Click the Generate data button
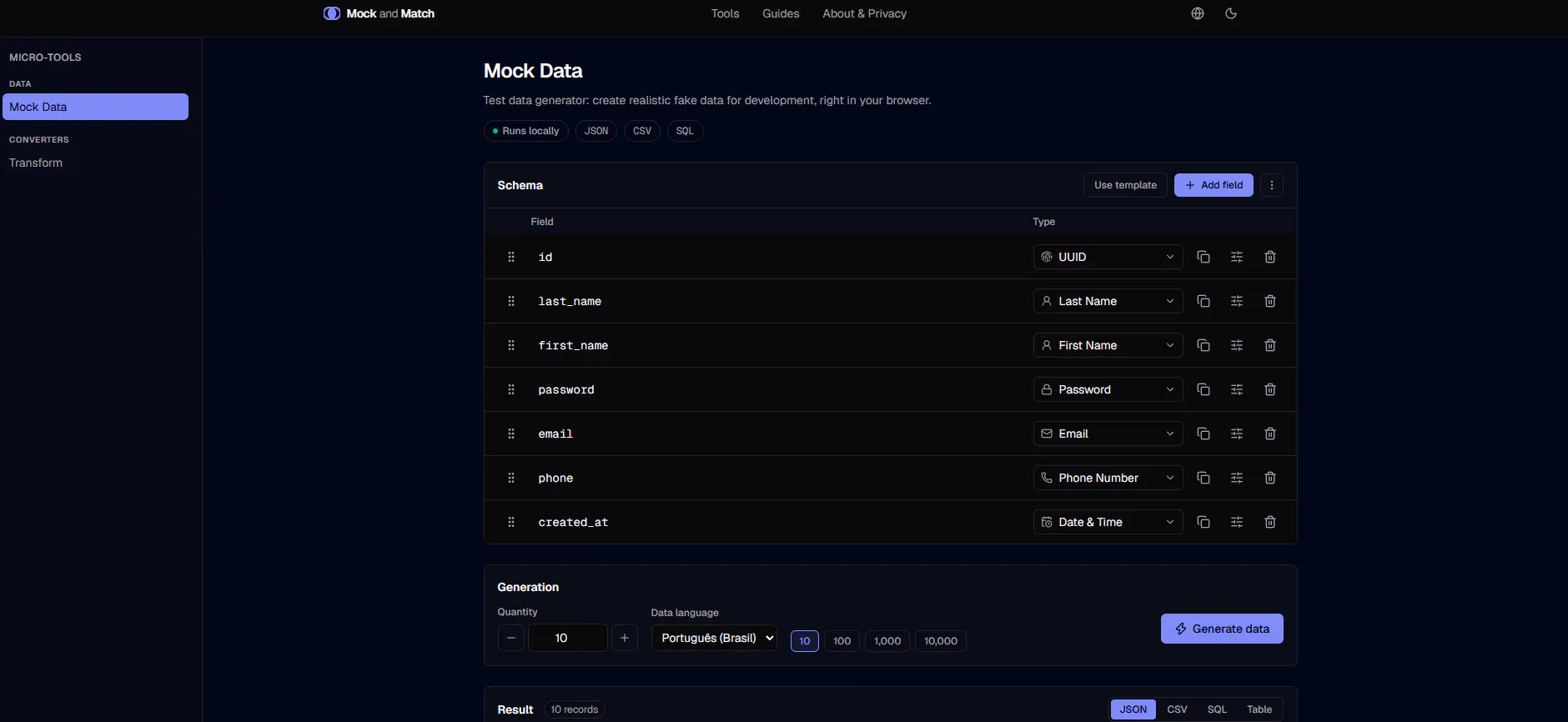1568x722 pixels. (x=1222, y=629)
